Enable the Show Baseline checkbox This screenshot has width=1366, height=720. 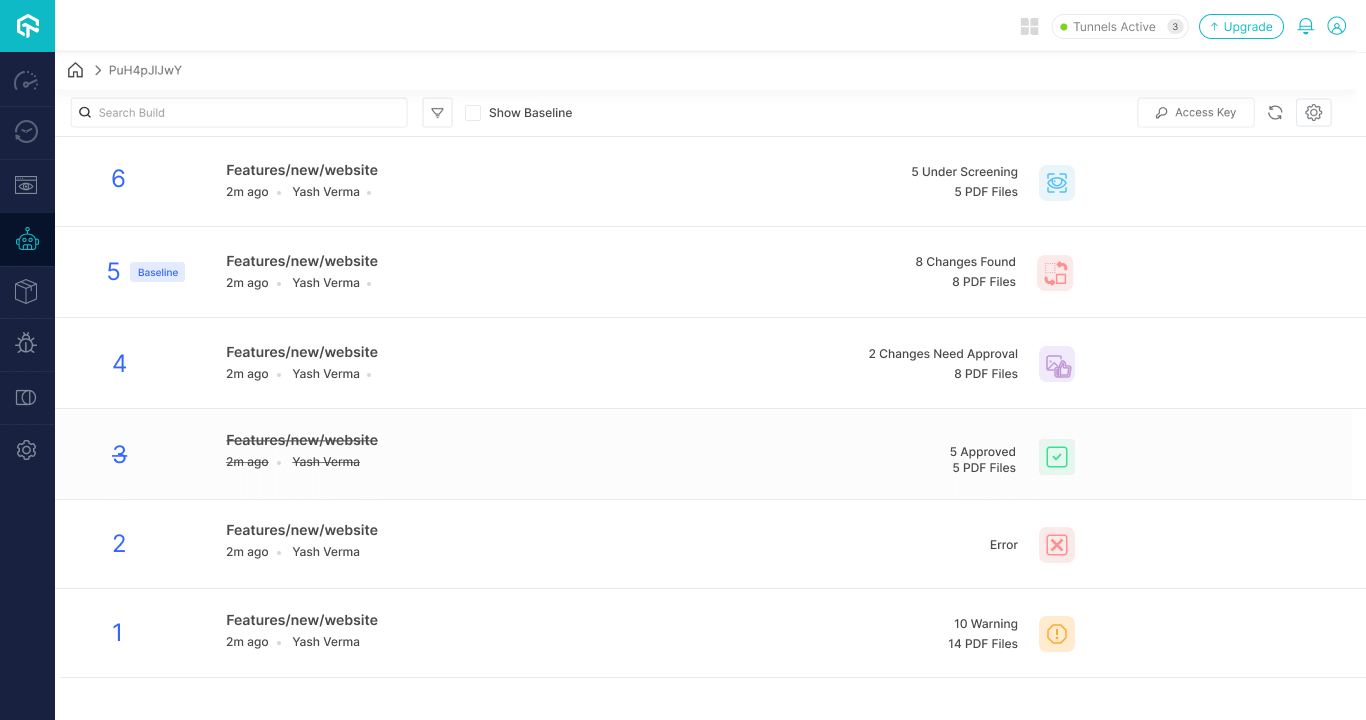pyautogui.click(x=472, y=113)
